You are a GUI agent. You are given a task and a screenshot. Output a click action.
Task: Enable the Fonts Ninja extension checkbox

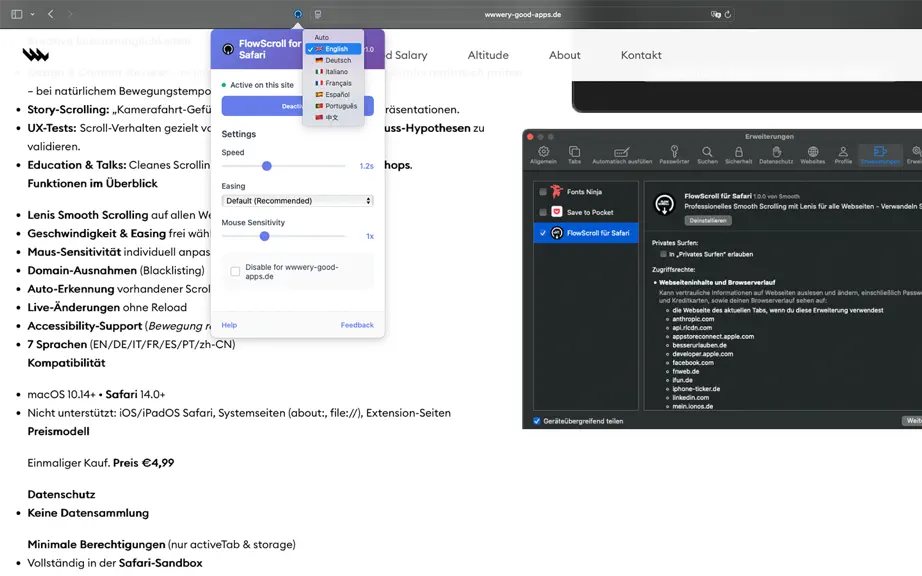(x=543, y=192)
